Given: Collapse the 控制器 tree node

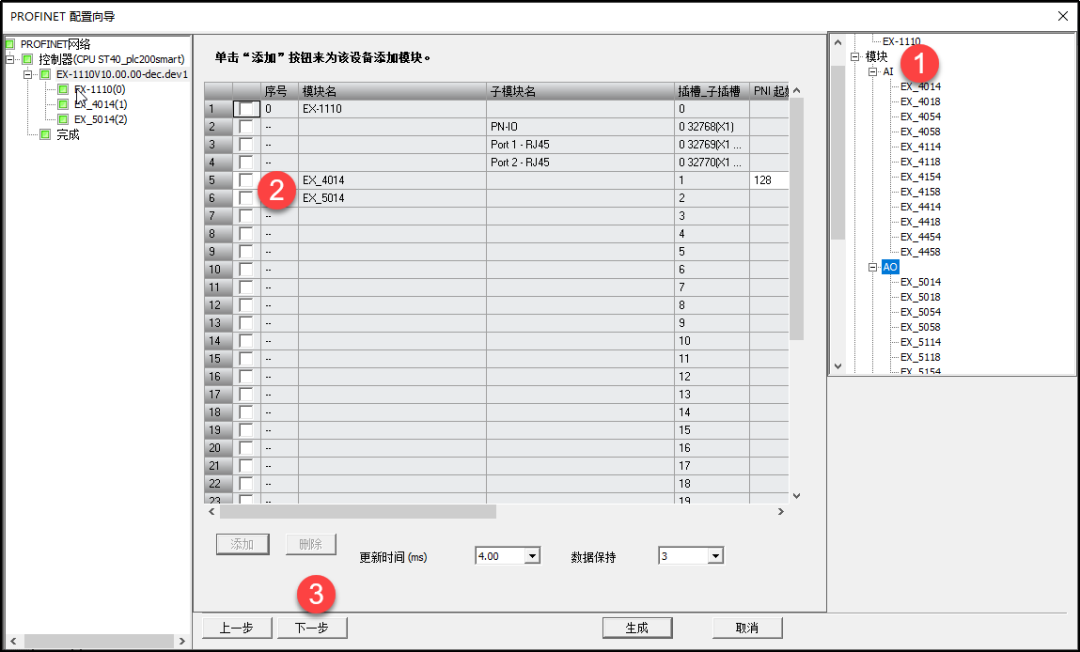Looking at the screenshot, I should point(10,59).
